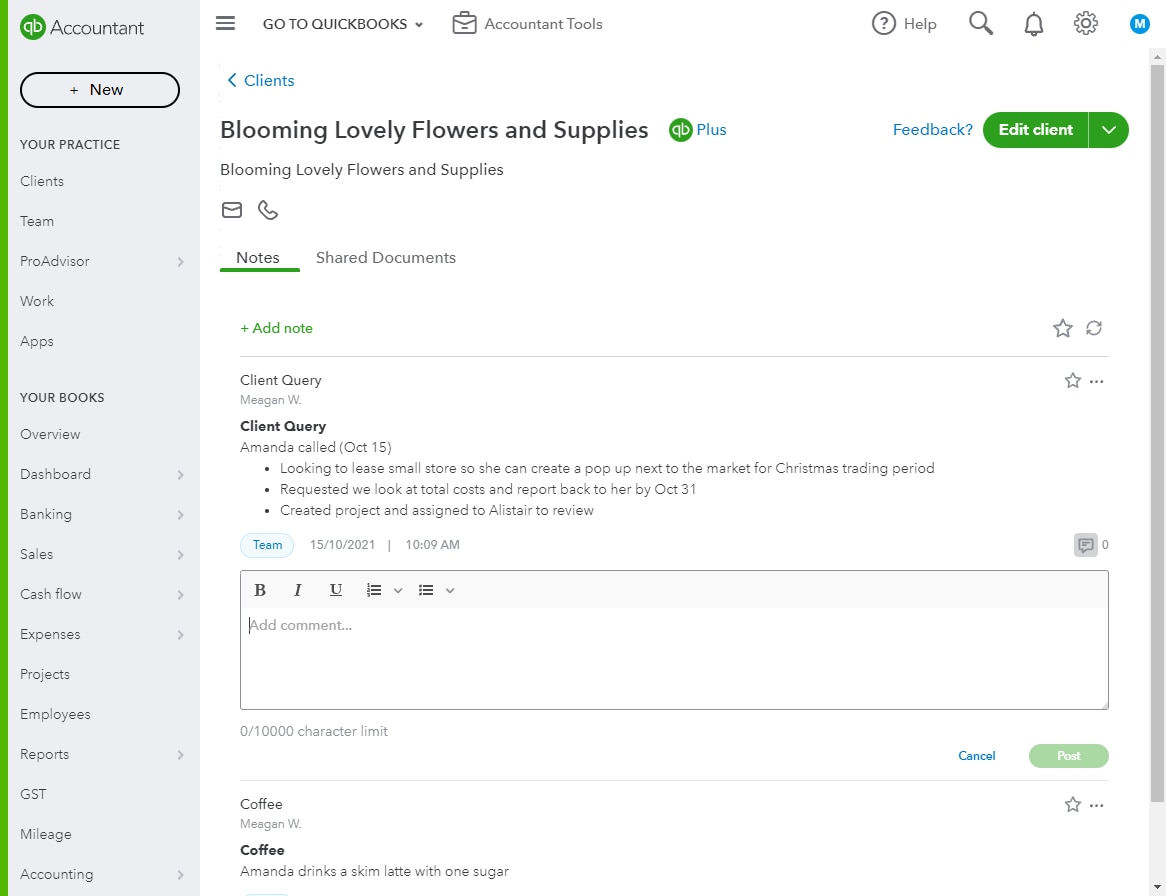
Task: Star the Coffee note
Action: tap(1073, 805)
